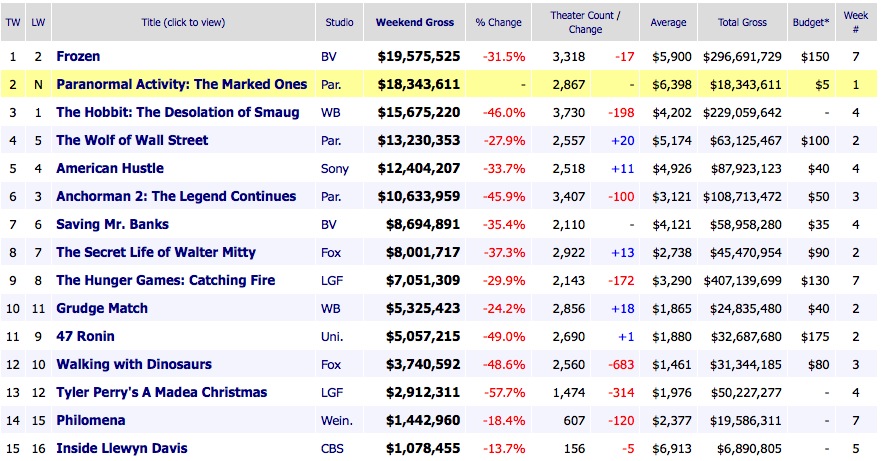The height and width of the screenshot is (461, 881).
Task: Open the Frozen movie link
Action: click(78, 57)
